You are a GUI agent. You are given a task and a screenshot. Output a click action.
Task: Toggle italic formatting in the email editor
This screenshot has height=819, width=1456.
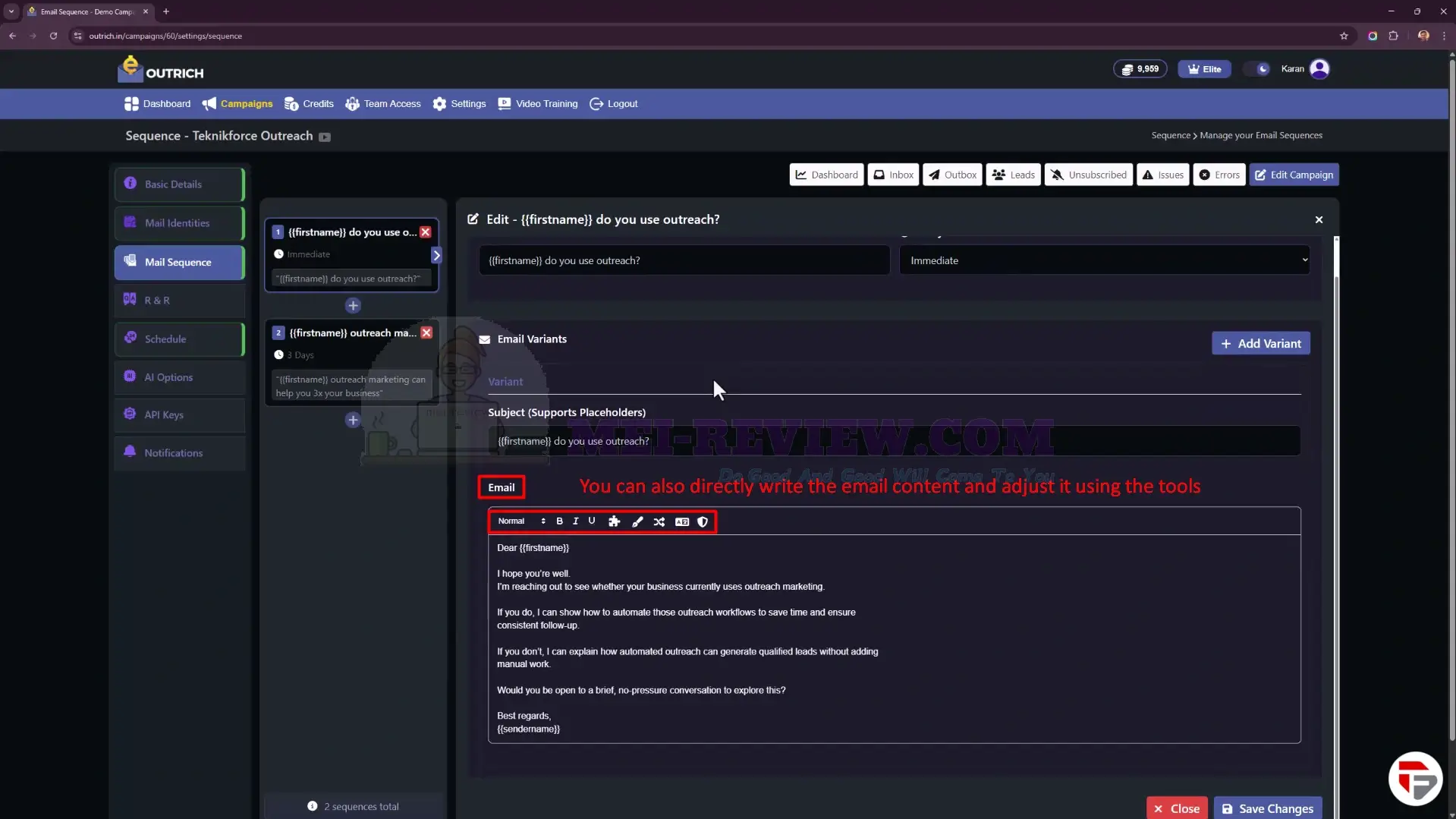point(575,521)
